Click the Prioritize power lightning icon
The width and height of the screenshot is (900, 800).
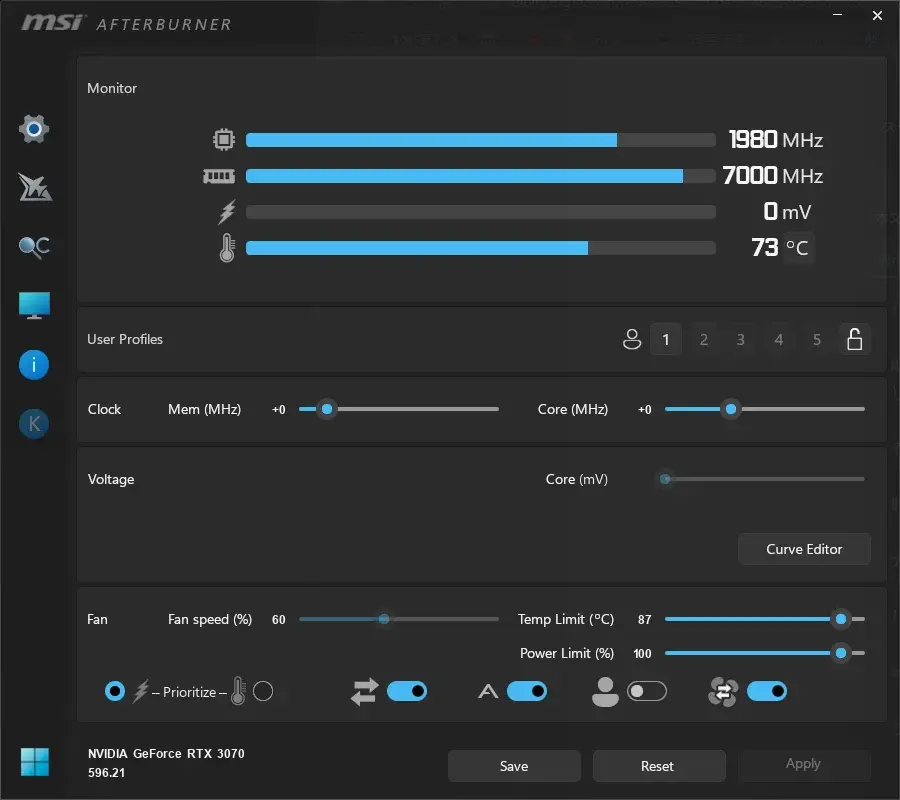tap(141, 692)
